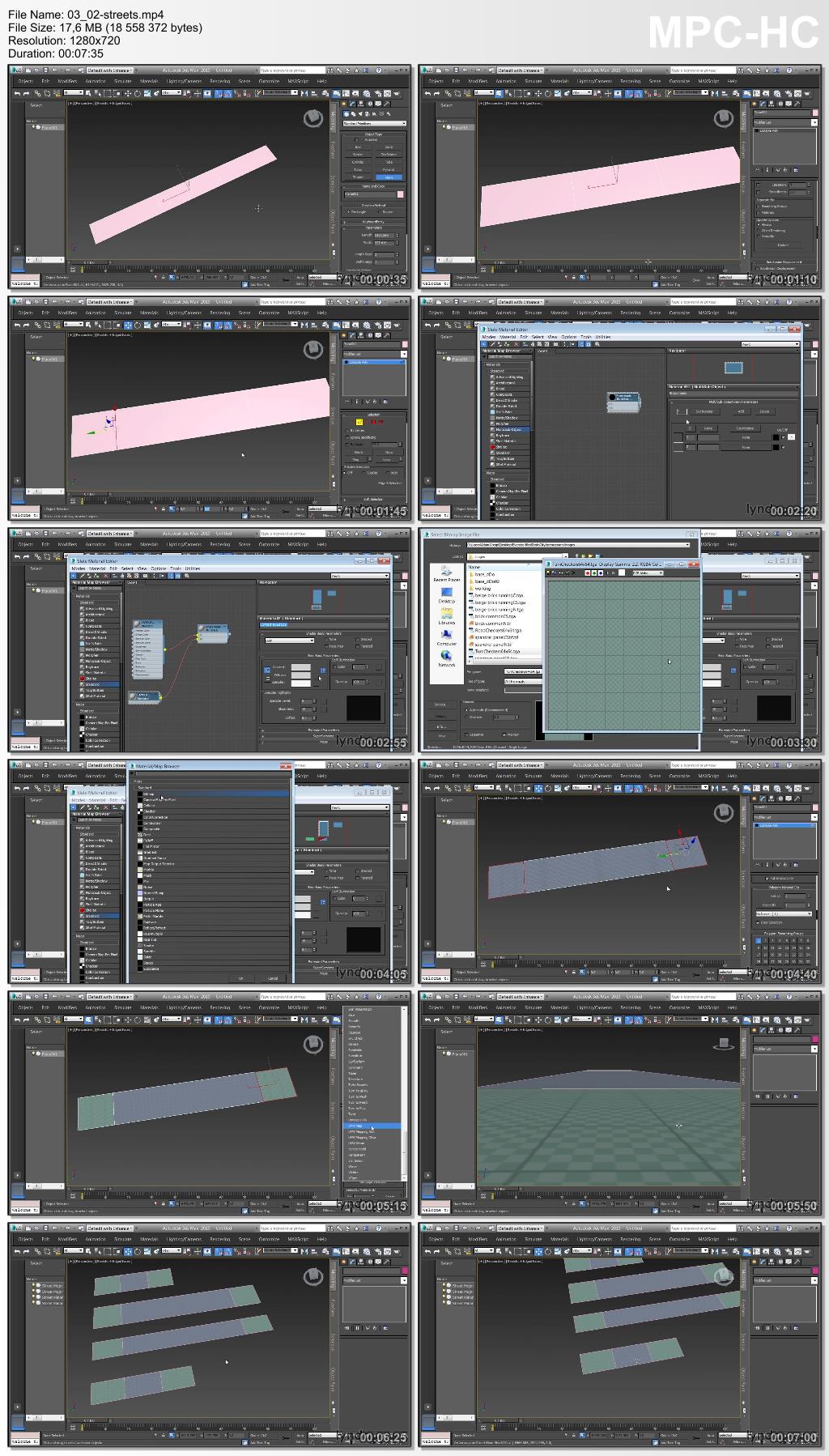
Task: Click the Plane001 object name field, 00:00:35
Action: click(369, 194)
